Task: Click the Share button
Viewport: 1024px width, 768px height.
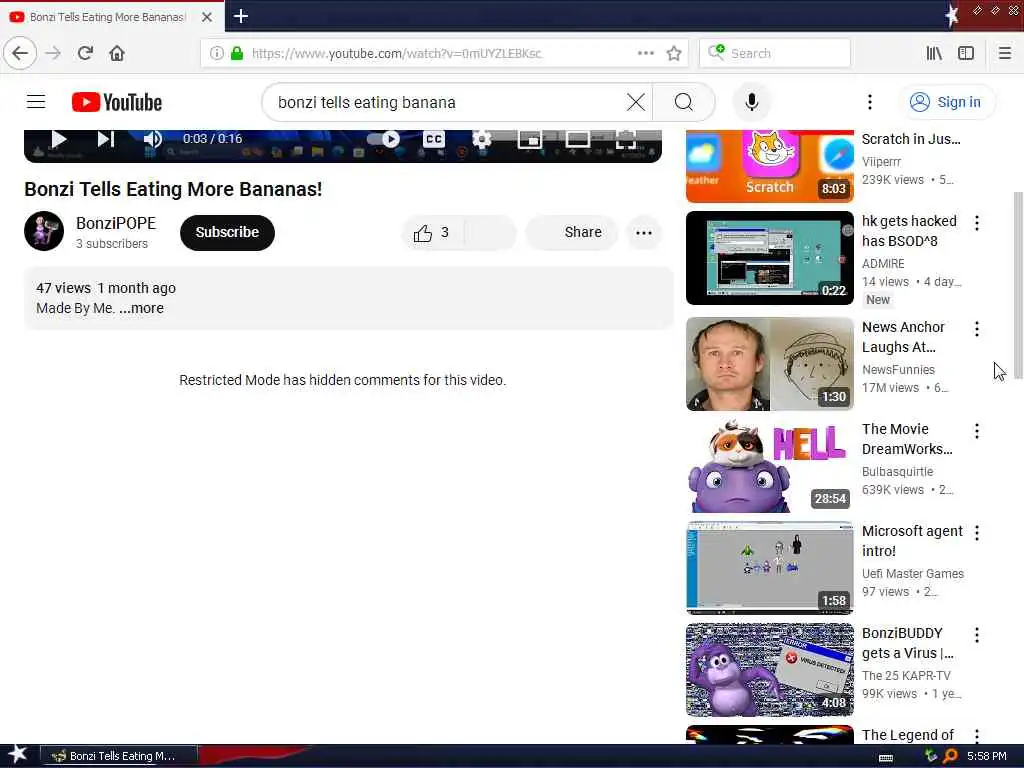Action: pos(573,232)
